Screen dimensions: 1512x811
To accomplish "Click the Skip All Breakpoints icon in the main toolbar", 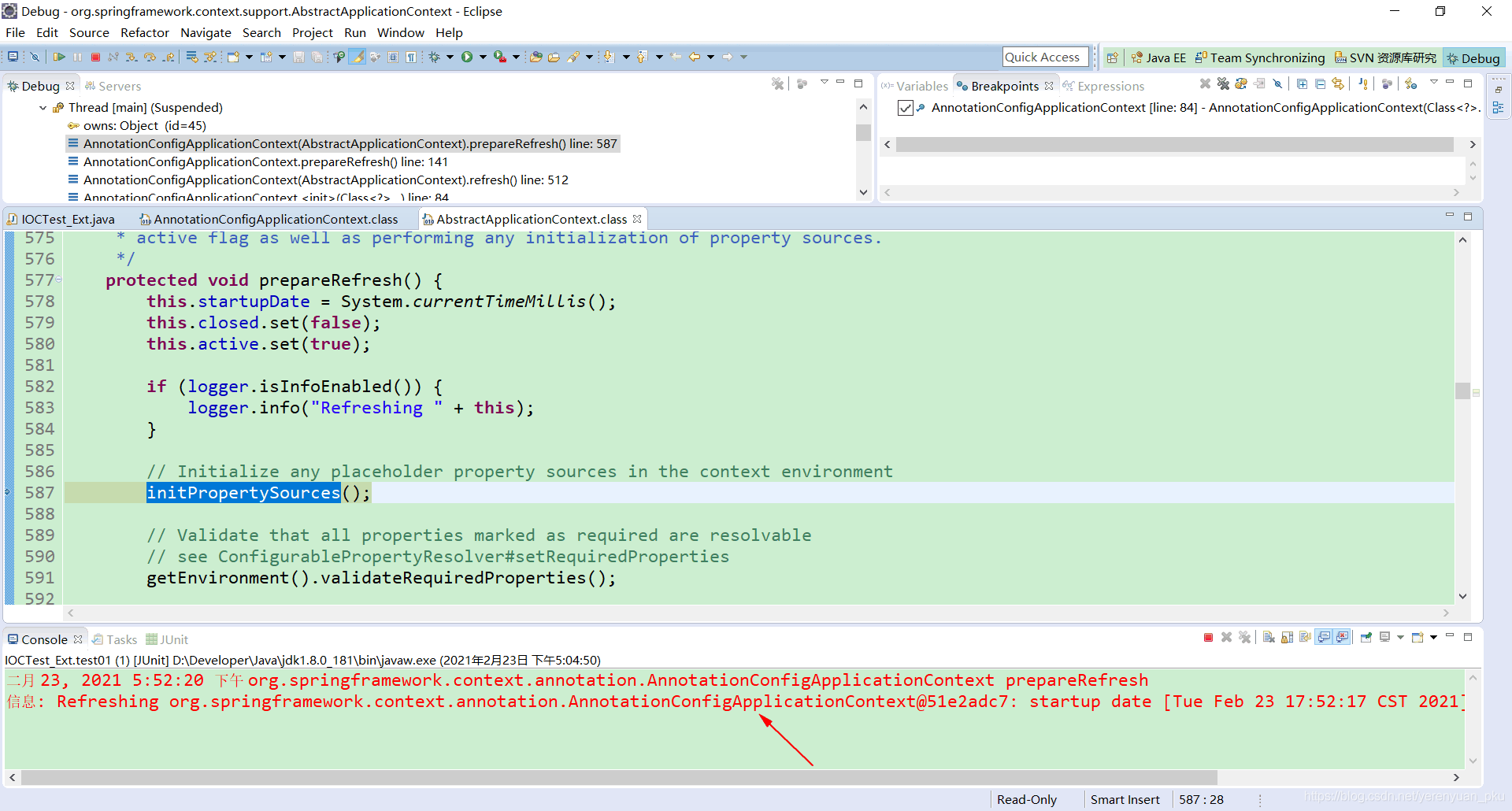I will [35, 57].
